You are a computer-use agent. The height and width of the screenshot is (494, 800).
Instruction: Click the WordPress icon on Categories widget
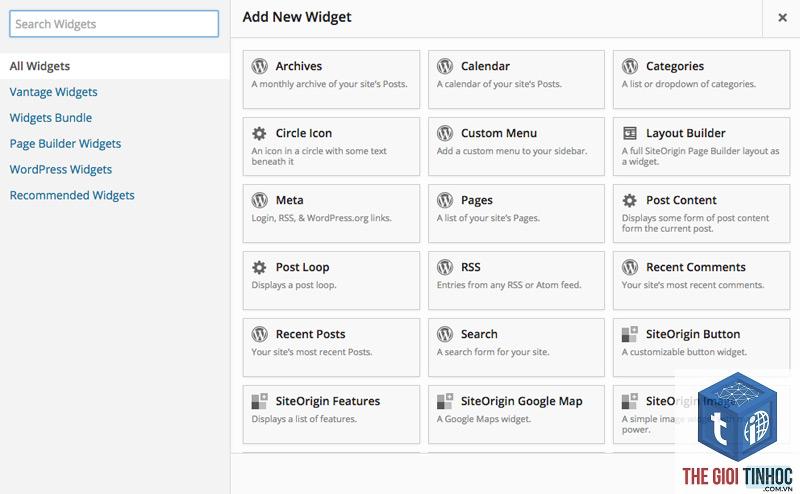630,66
